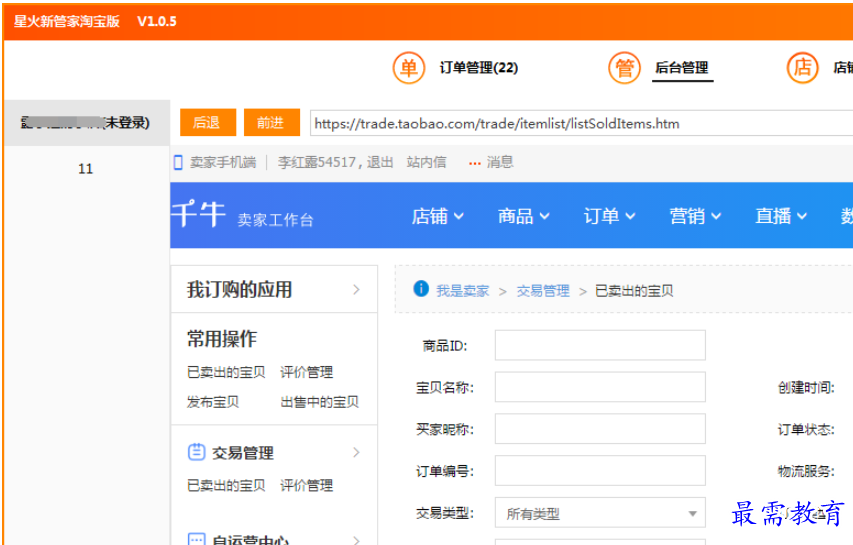Click the orange 单 order management icon
This screenshot has width=853, height=545.
[409, 68]
